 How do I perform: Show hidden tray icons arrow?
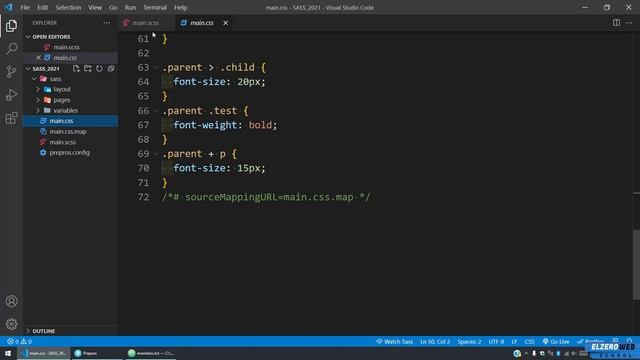526,353
